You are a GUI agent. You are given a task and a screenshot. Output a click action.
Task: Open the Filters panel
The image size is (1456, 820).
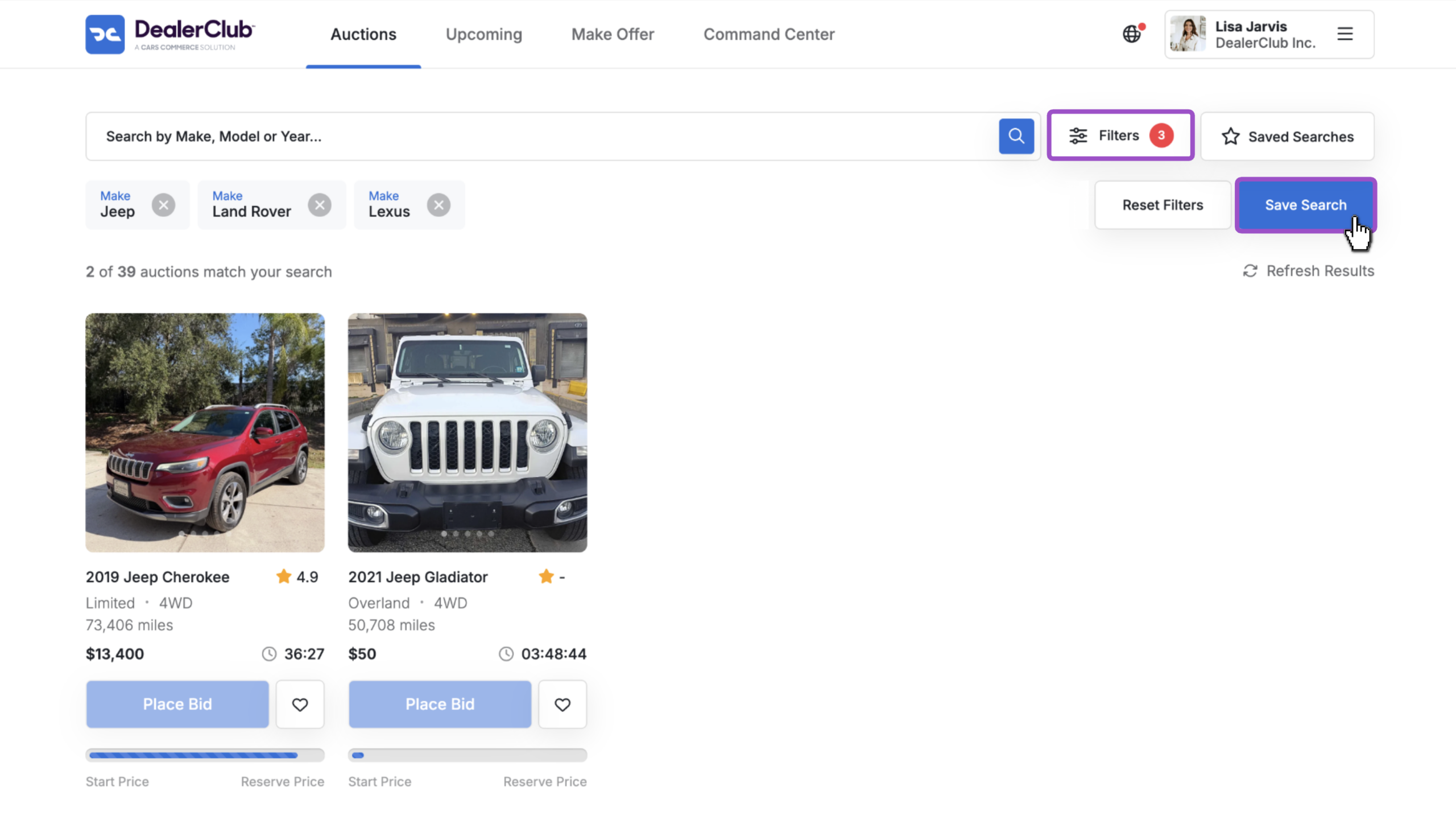(1120, 135)
